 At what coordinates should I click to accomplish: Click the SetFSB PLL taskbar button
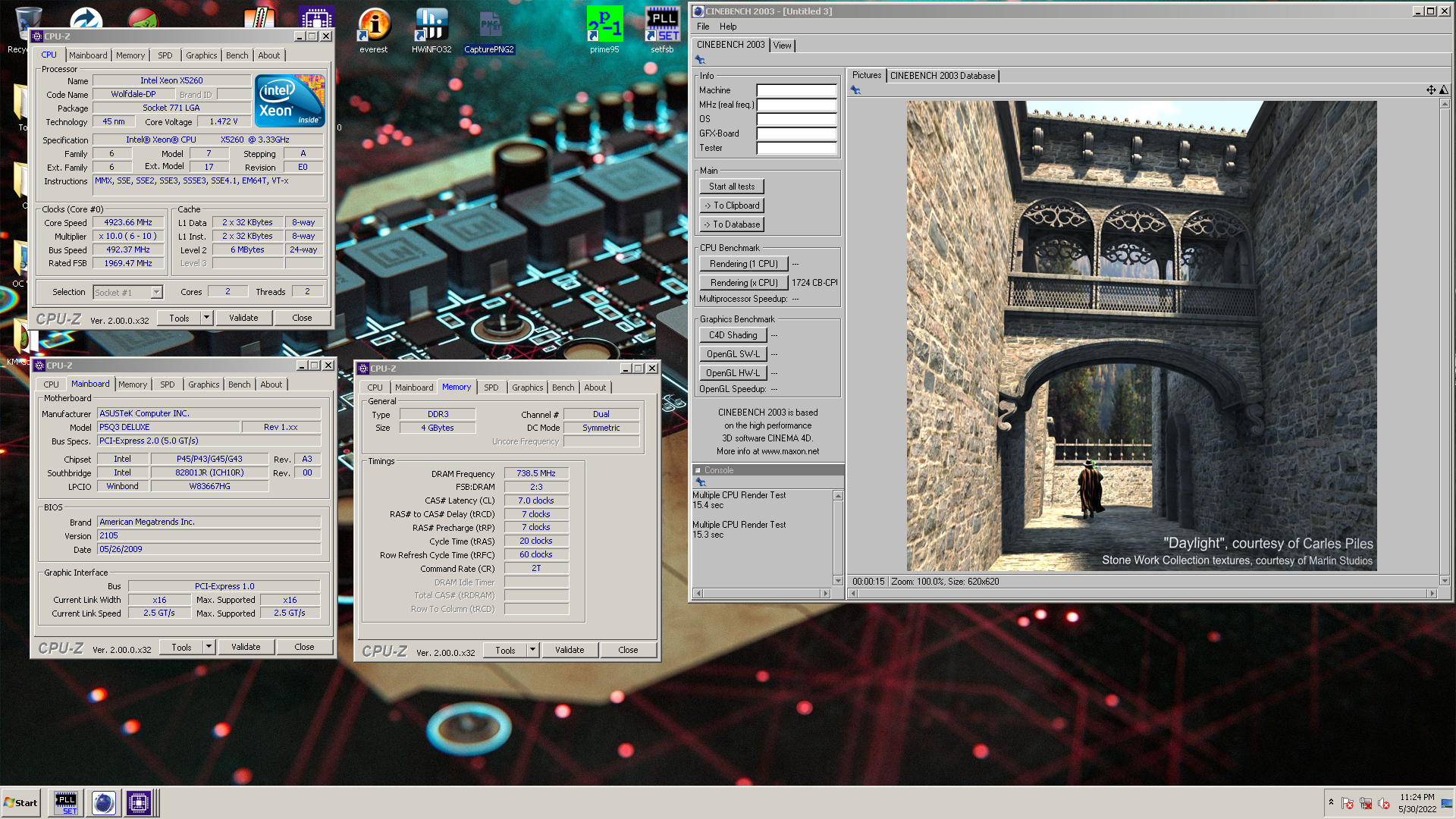click(66, 802)
